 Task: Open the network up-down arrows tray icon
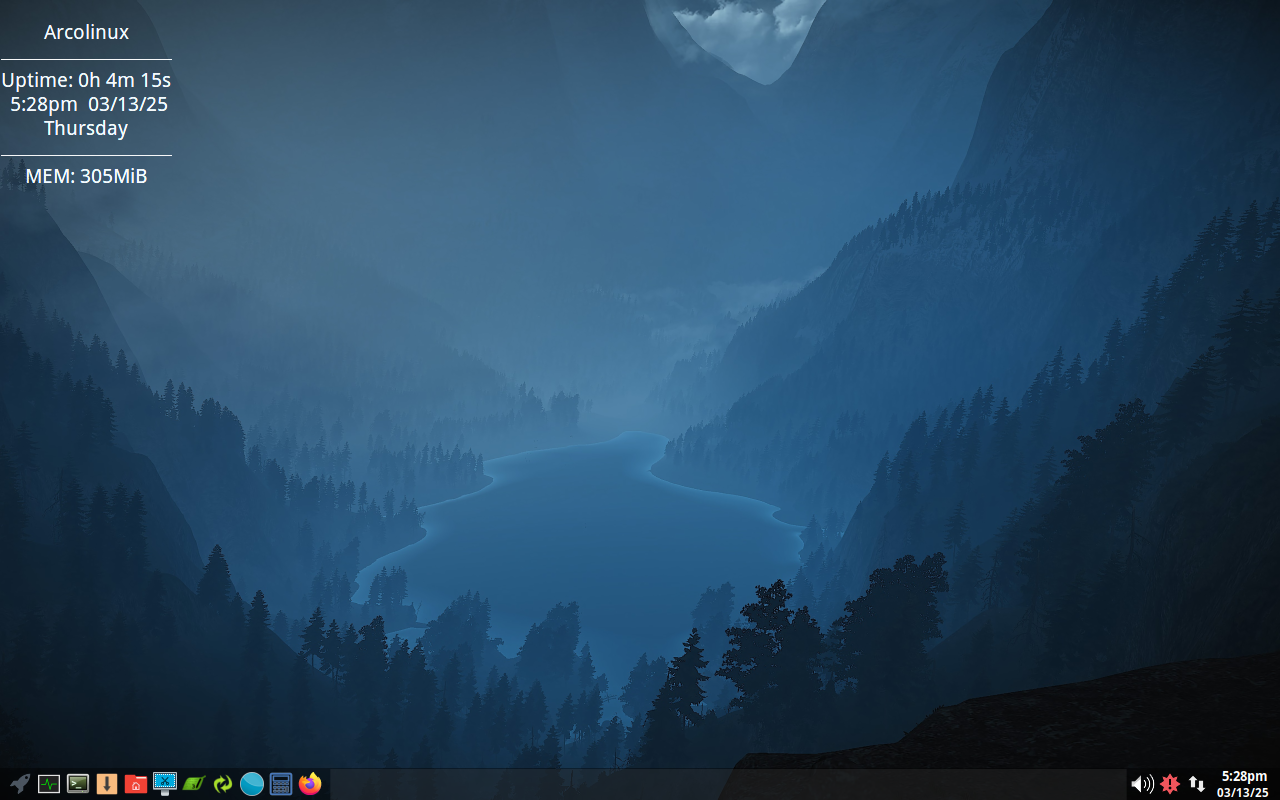(1196, 784)
